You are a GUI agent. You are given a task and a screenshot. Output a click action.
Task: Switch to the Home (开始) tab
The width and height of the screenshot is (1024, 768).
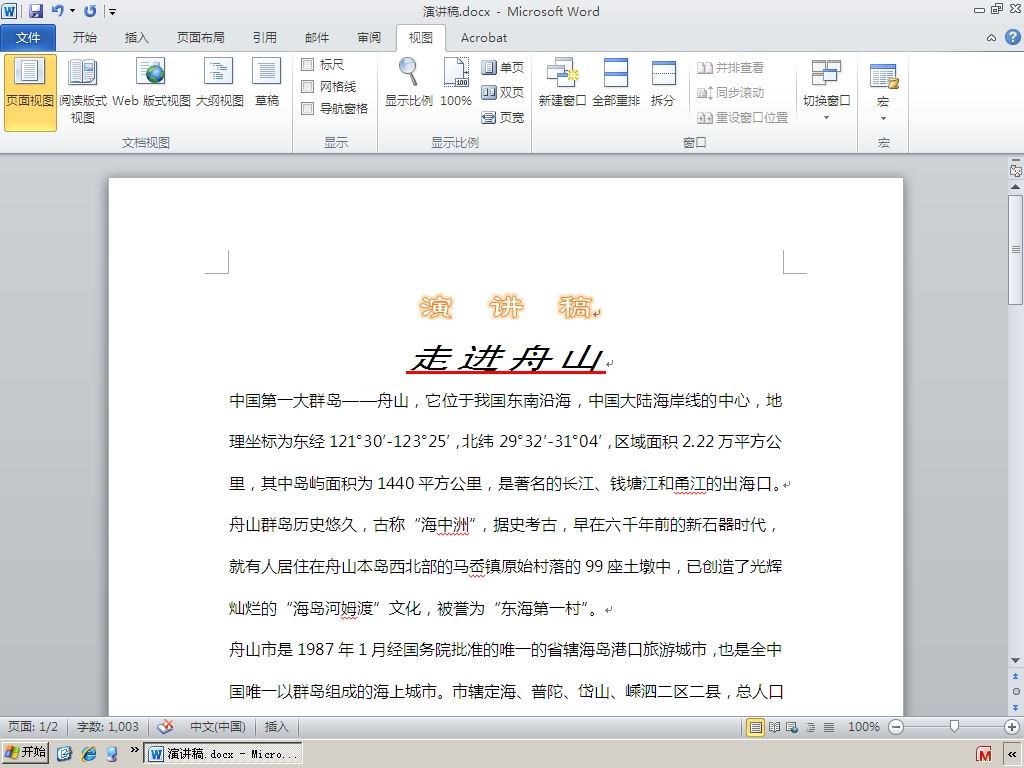point(84,38)
